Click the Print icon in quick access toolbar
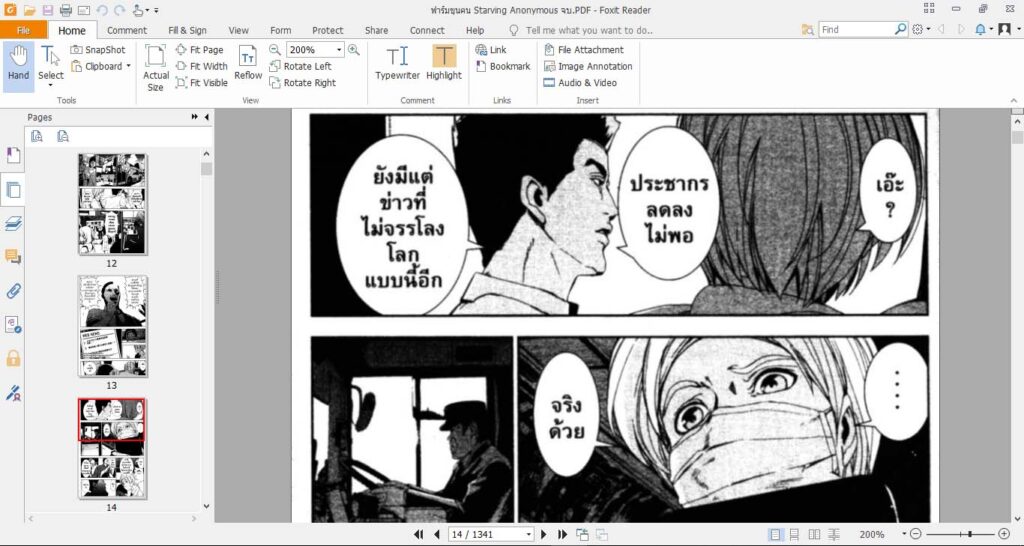Image resolution: width=1024 pixels, height=546 pixels. click(66, 10)
